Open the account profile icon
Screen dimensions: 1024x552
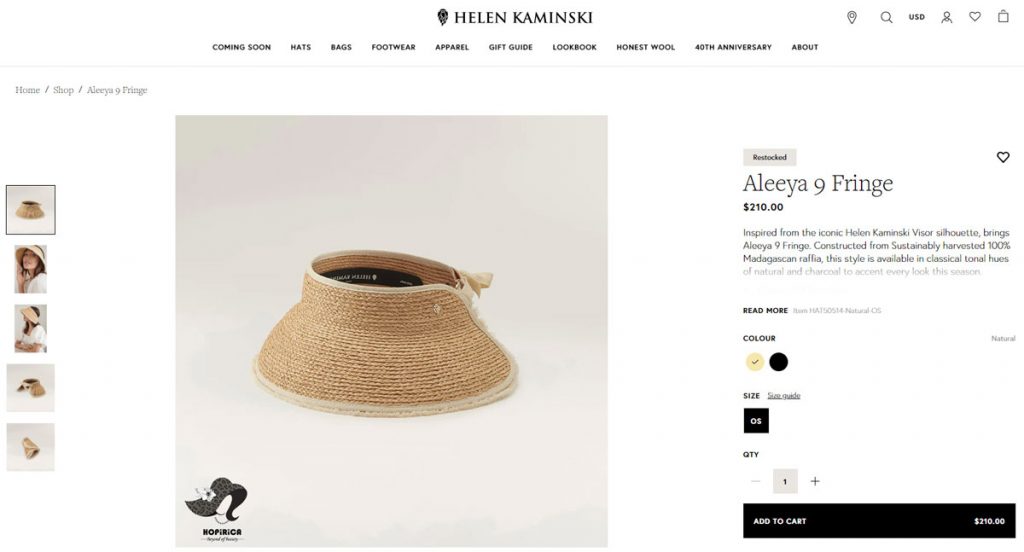pyautogui.click(x=946, y=18)
